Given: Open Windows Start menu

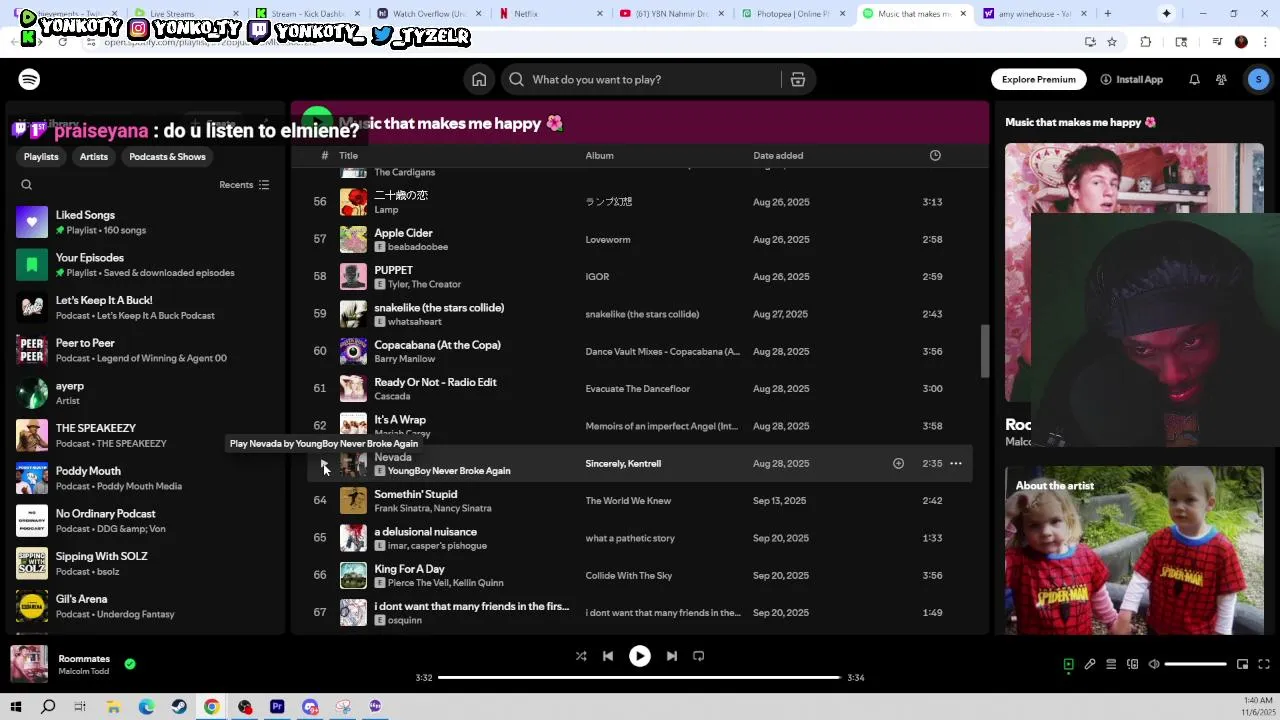Looking at the screenshot, I should [x=15, y=706].
